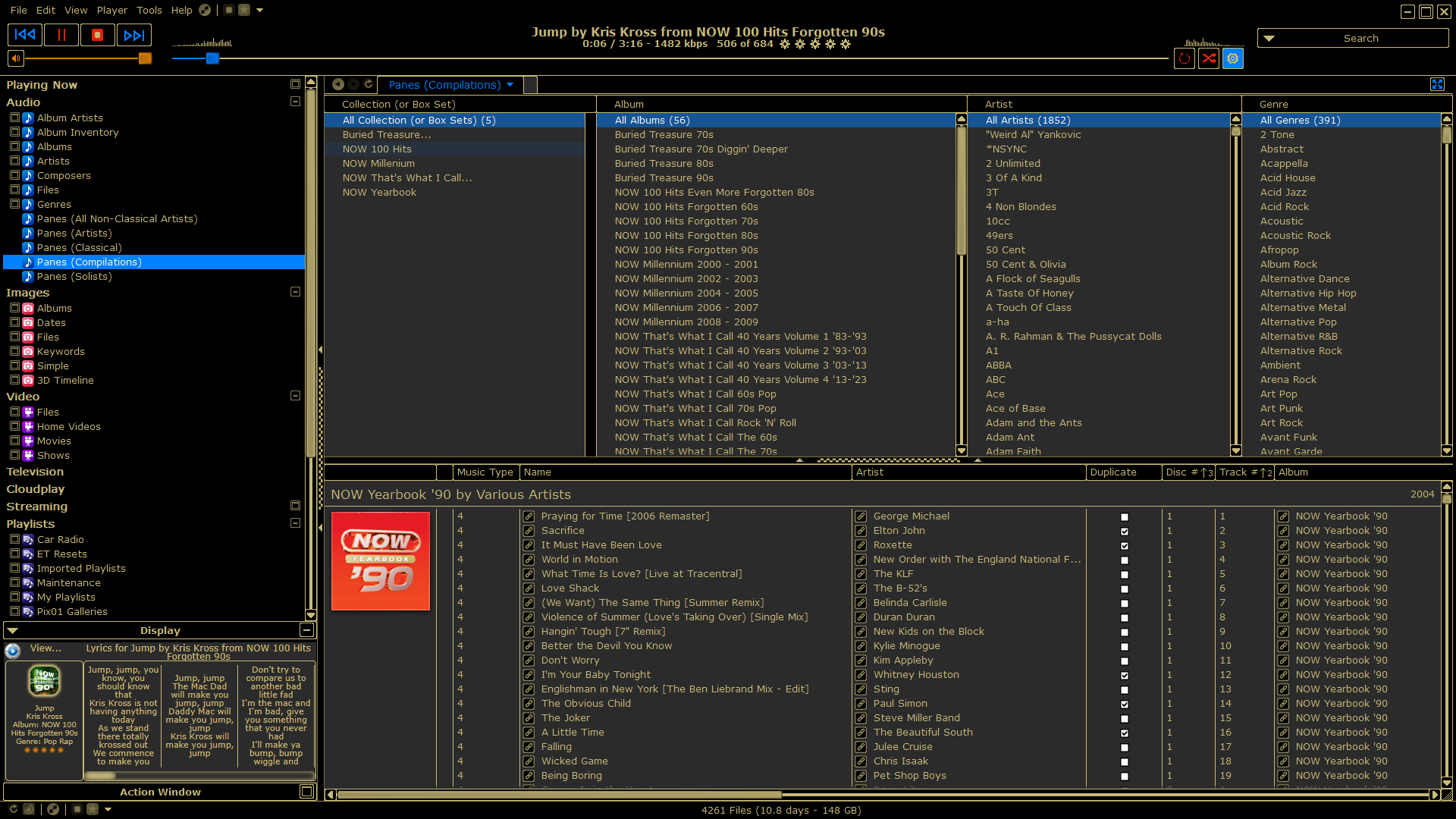
Task: Stop playback with the red stop button
Action: click(97, 35)
